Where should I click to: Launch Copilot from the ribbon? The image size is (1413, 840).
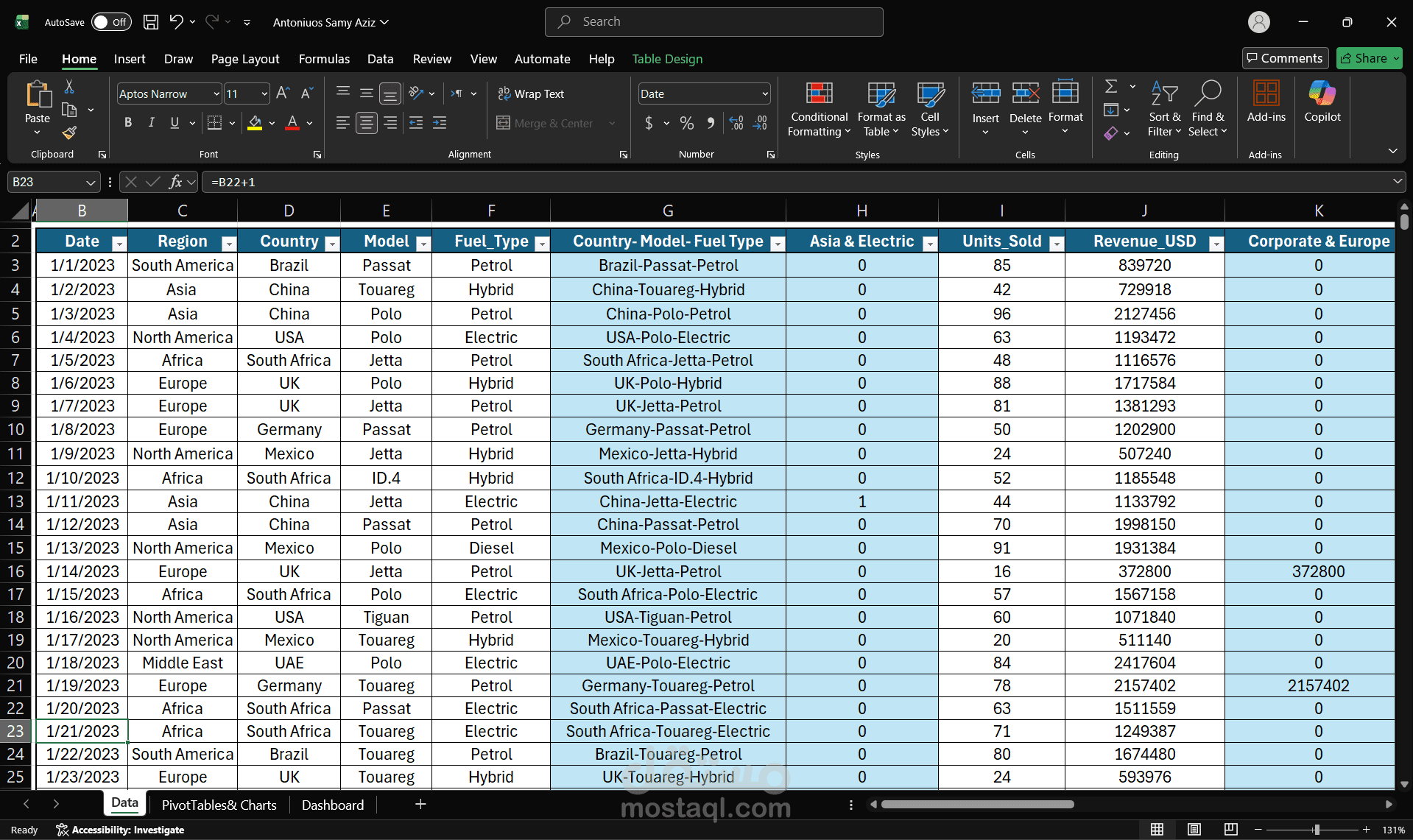click(x=1322, y=102)
